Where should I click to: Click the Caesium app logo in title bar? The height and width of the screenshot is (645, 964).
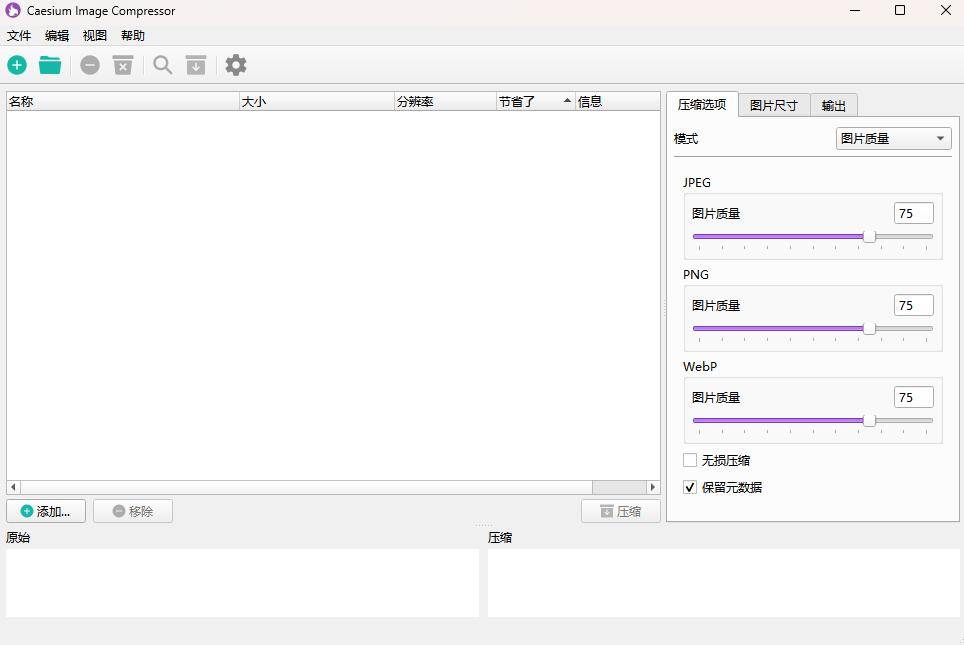(12, 10)
